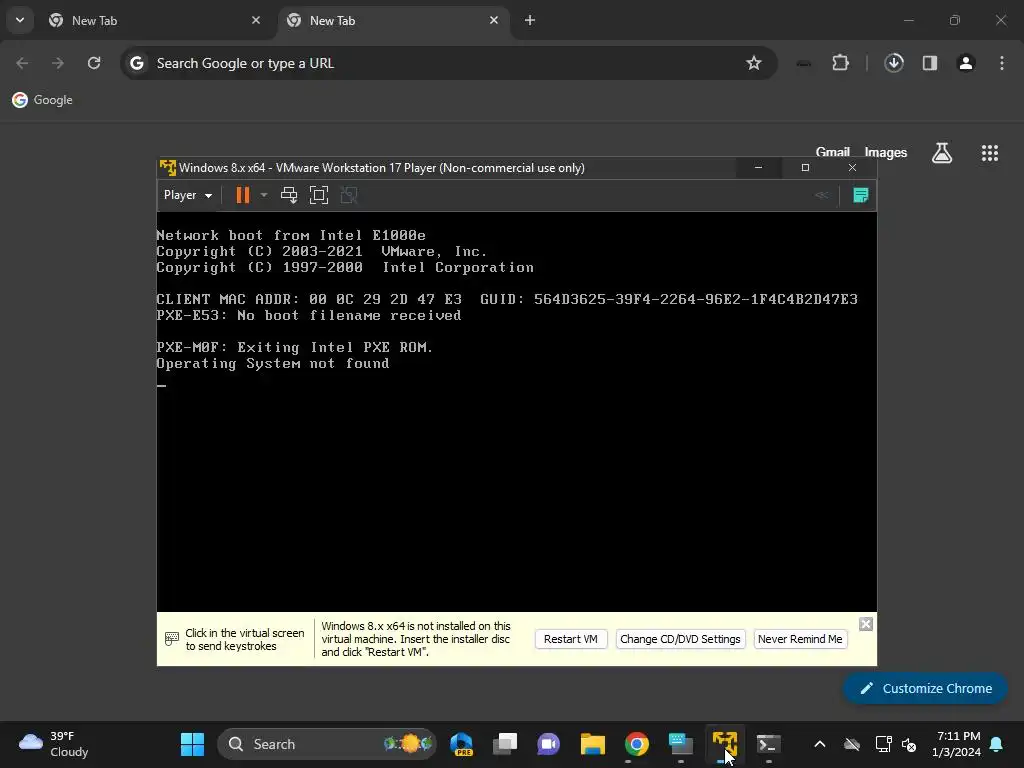Open the VMware notes panel icon
The height and width of the screenshot is (768, 1024).
(861, 195)
